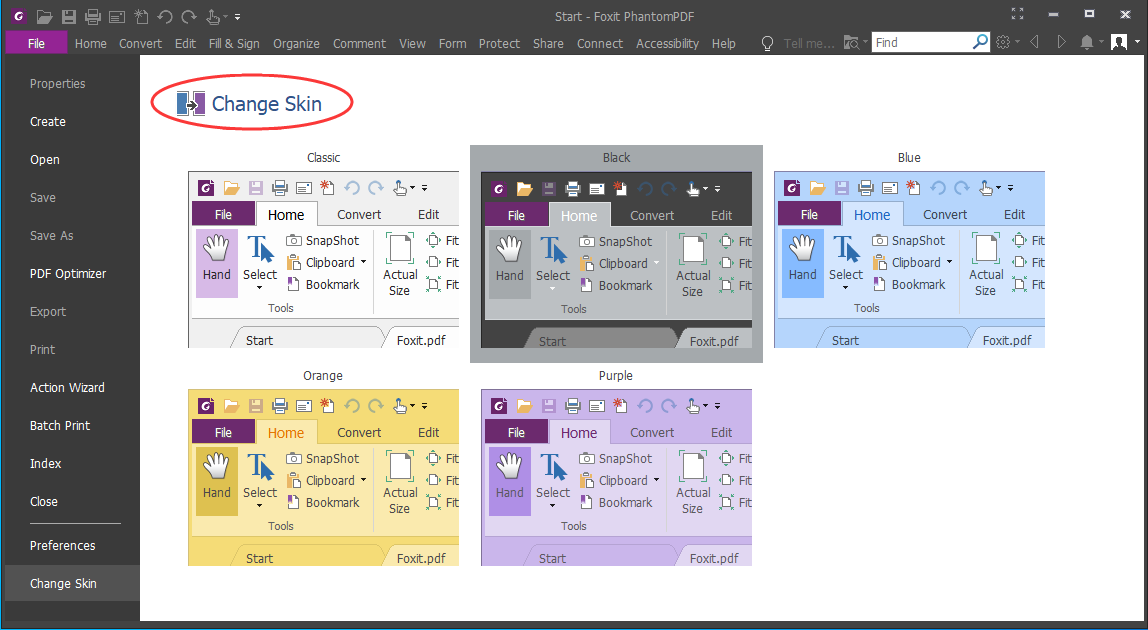Click the create blank page icon in quick access toolbar
Screen dimensions: 1148x630
[x=141, y=16]
